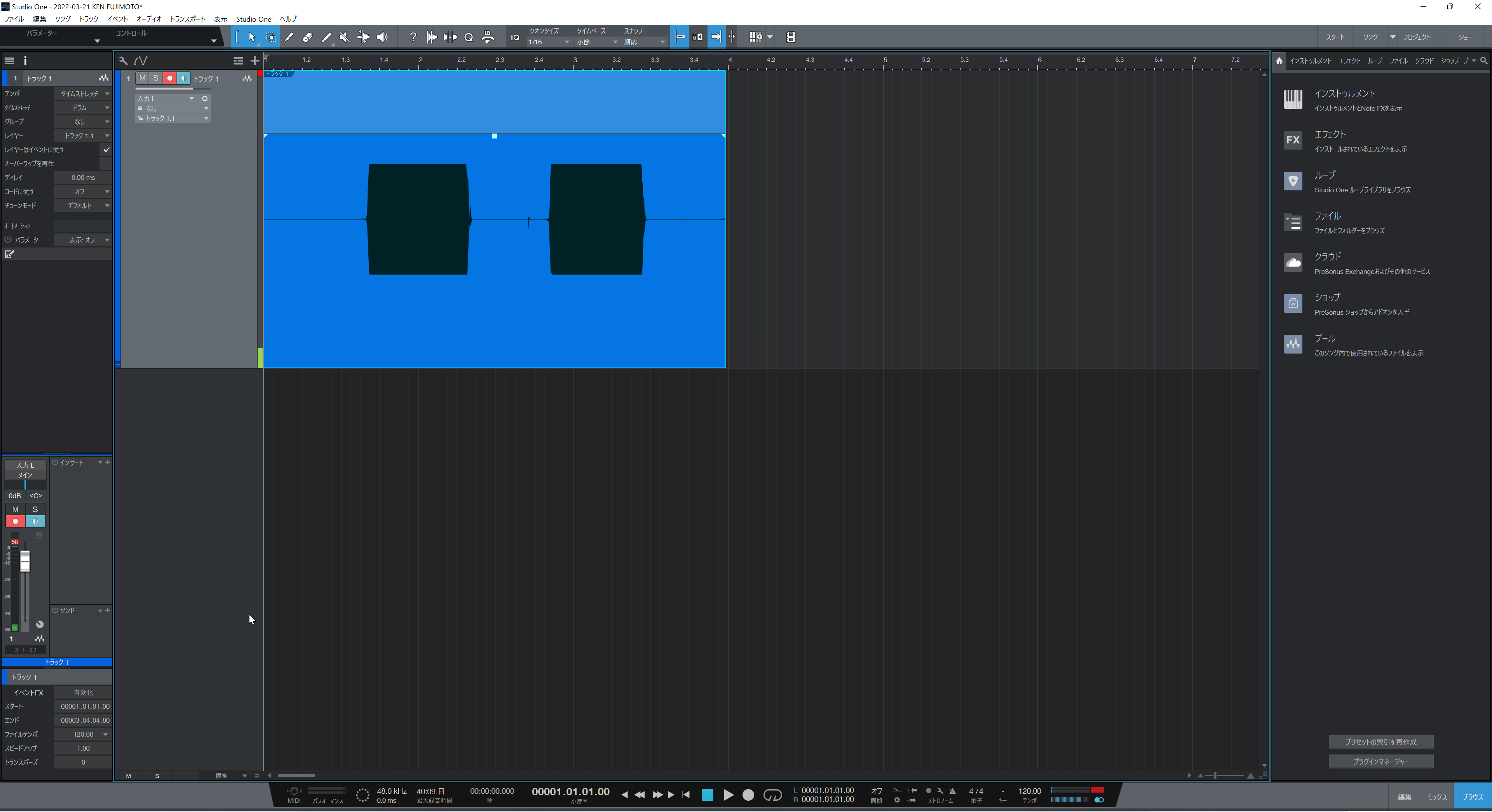The image size is (1492, 812).
Task: Open the ミックス view button
Action: tap(1438, 798)
